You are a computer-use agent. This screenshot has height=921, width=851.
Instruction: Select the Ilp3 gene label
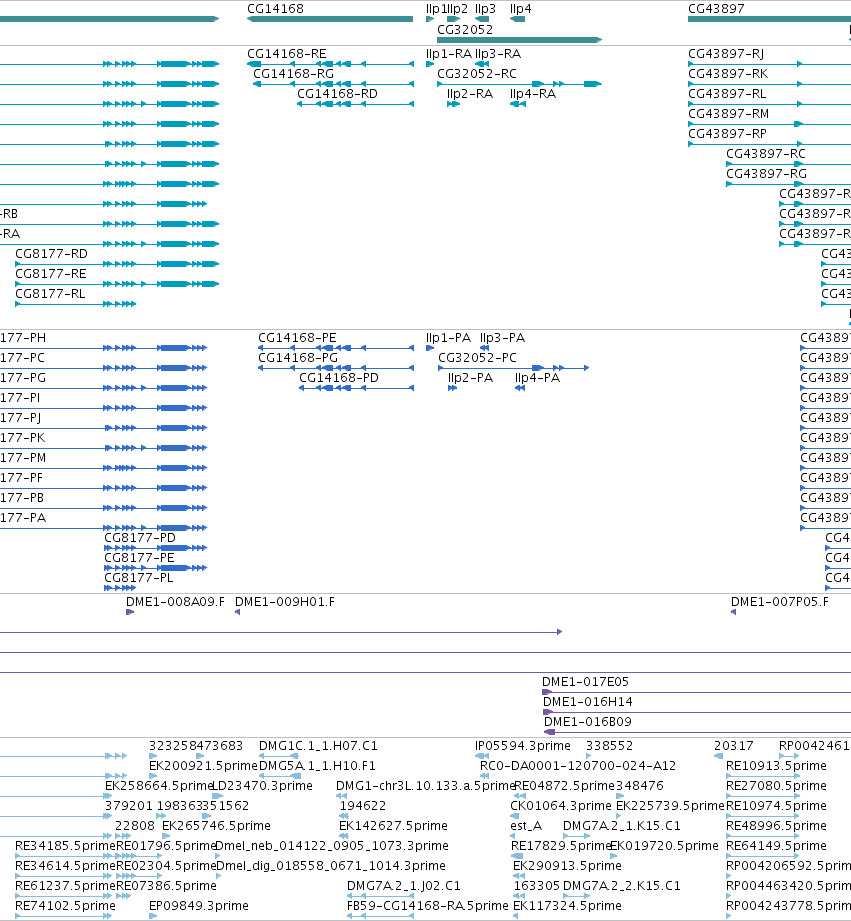click(485, 9)
